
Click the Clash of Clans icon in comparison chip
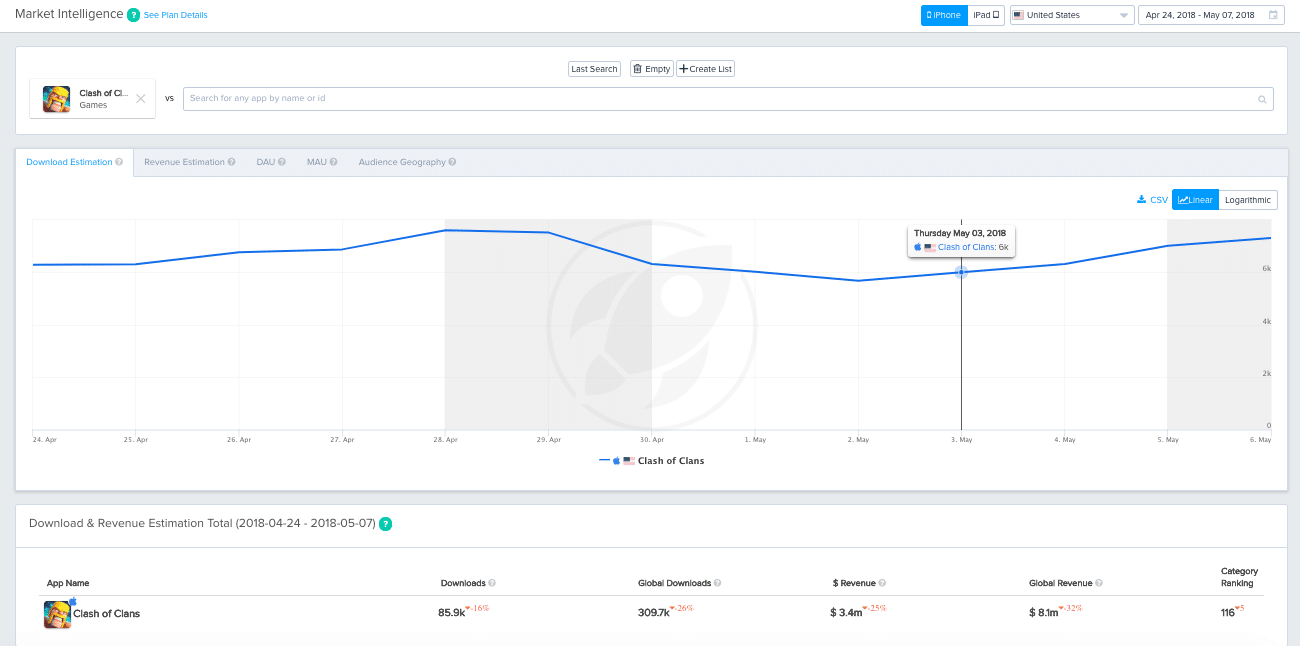(x=56, y=99)
